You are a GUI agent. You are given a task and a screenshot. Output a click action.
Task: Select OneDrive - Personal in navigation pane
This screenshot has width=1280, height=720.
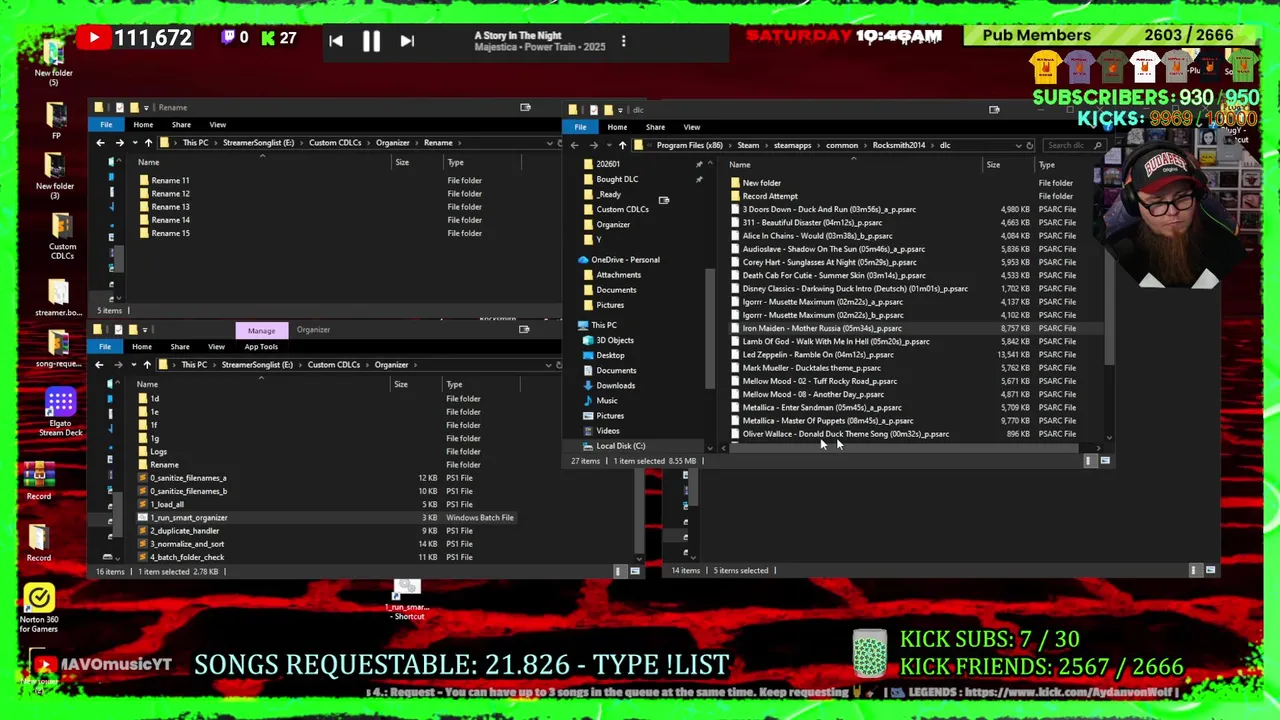[625, 260]
